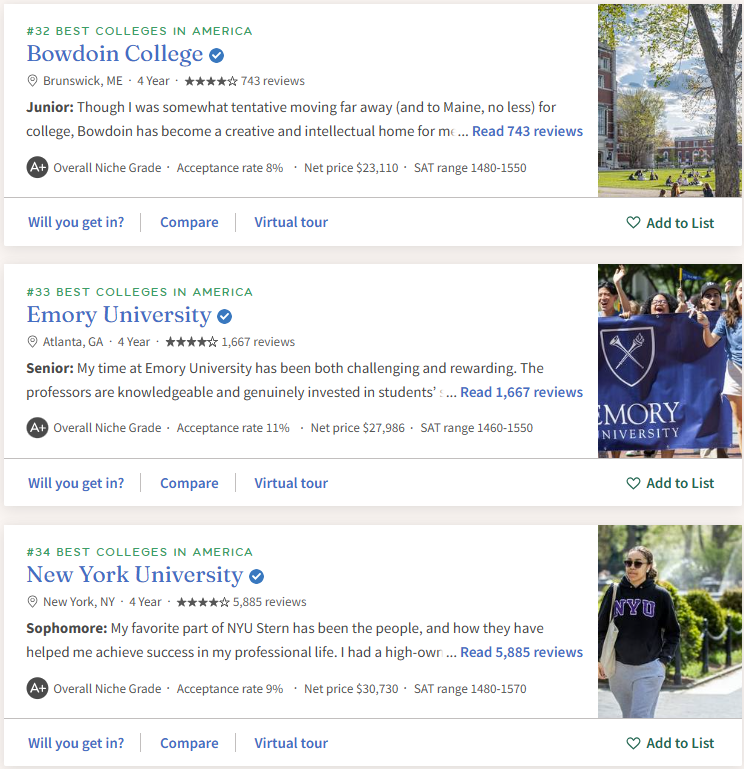Image resolution: width=744 pixels, height=769 pixels.
Task: Read 743 reviews for Bowdoin
Action: [527, 131]
